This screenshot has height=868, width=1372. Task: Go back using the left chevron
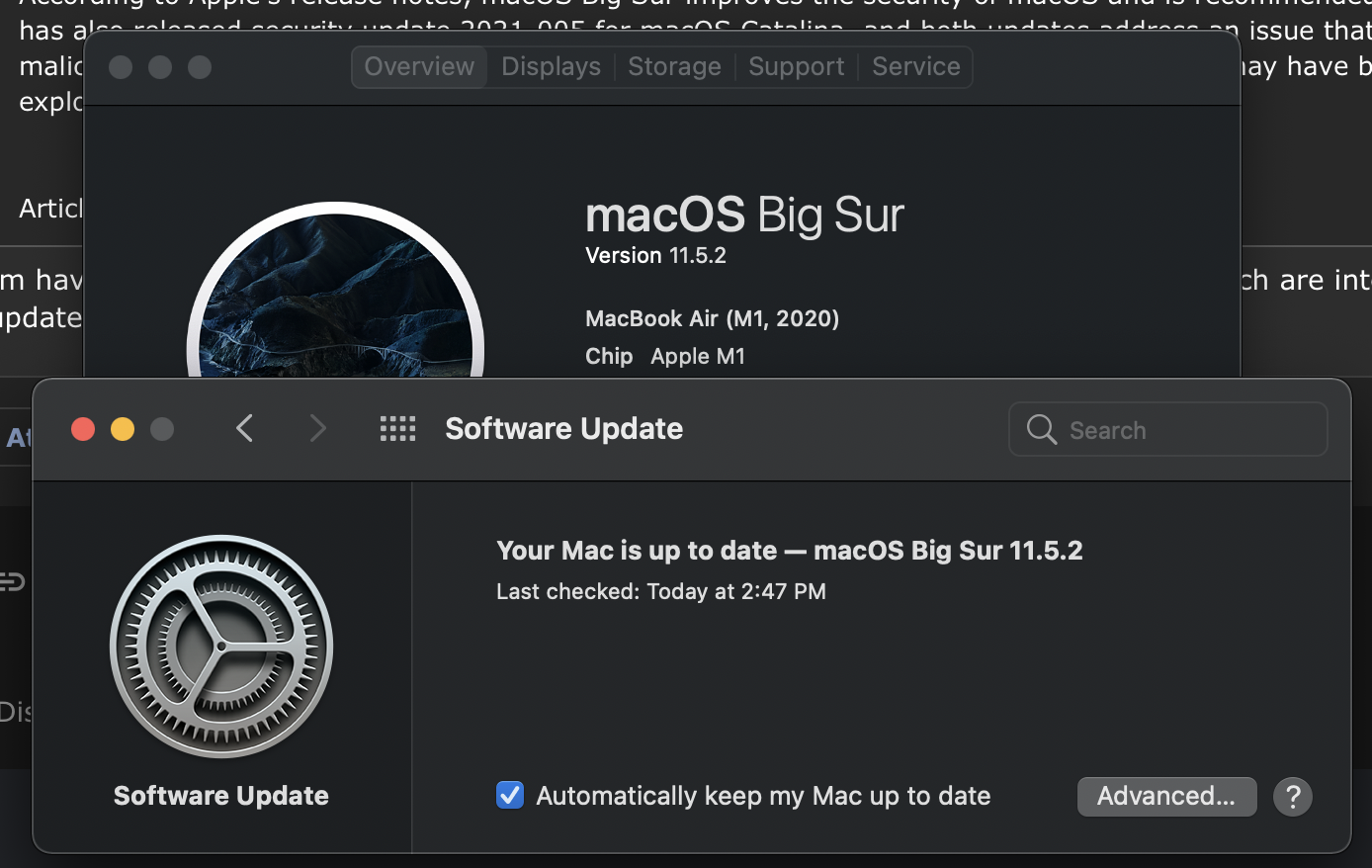coord(245,428)
